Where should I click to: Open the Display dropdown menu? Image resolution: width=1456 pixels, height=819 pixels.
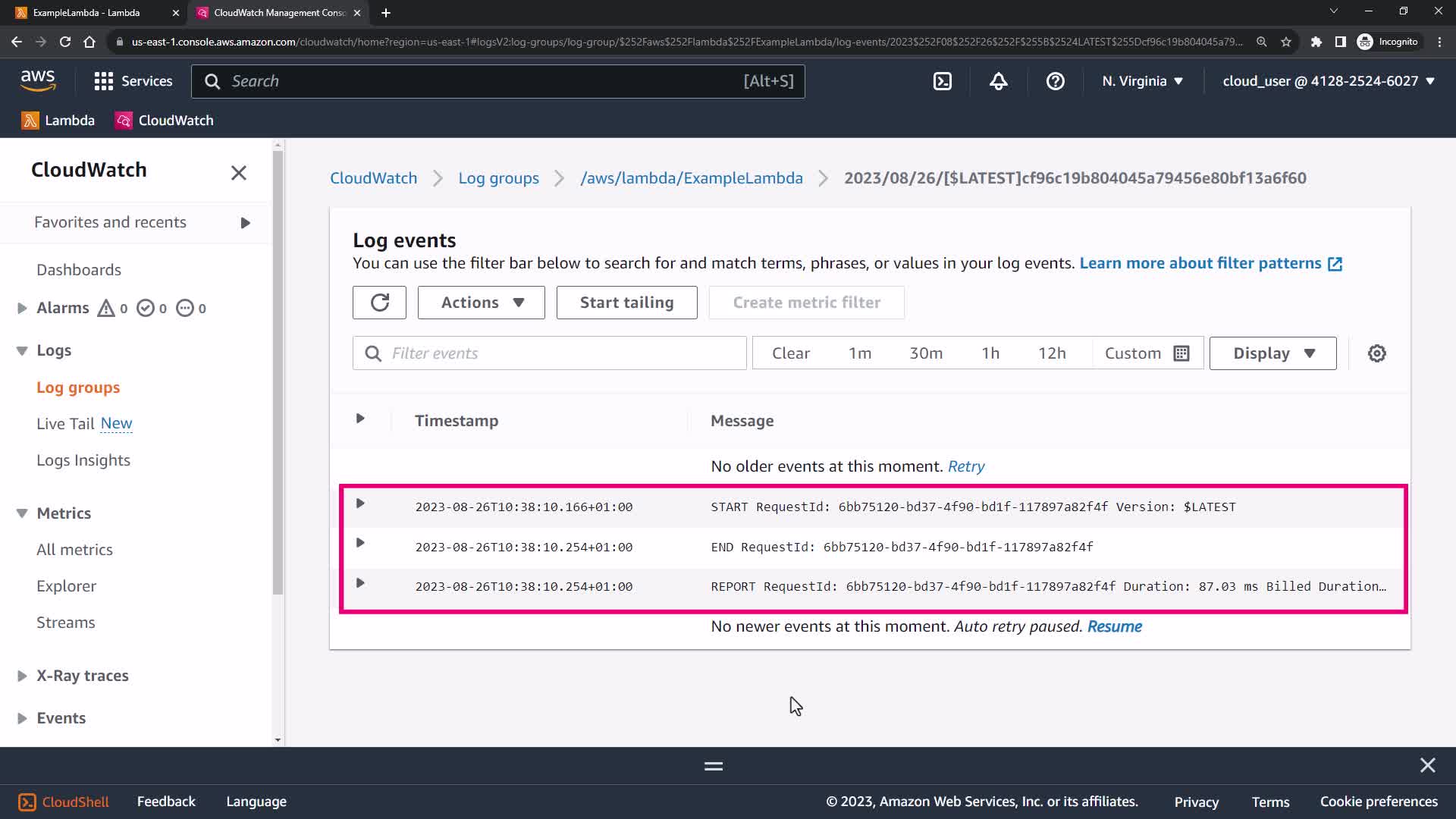pos(1272,353)
